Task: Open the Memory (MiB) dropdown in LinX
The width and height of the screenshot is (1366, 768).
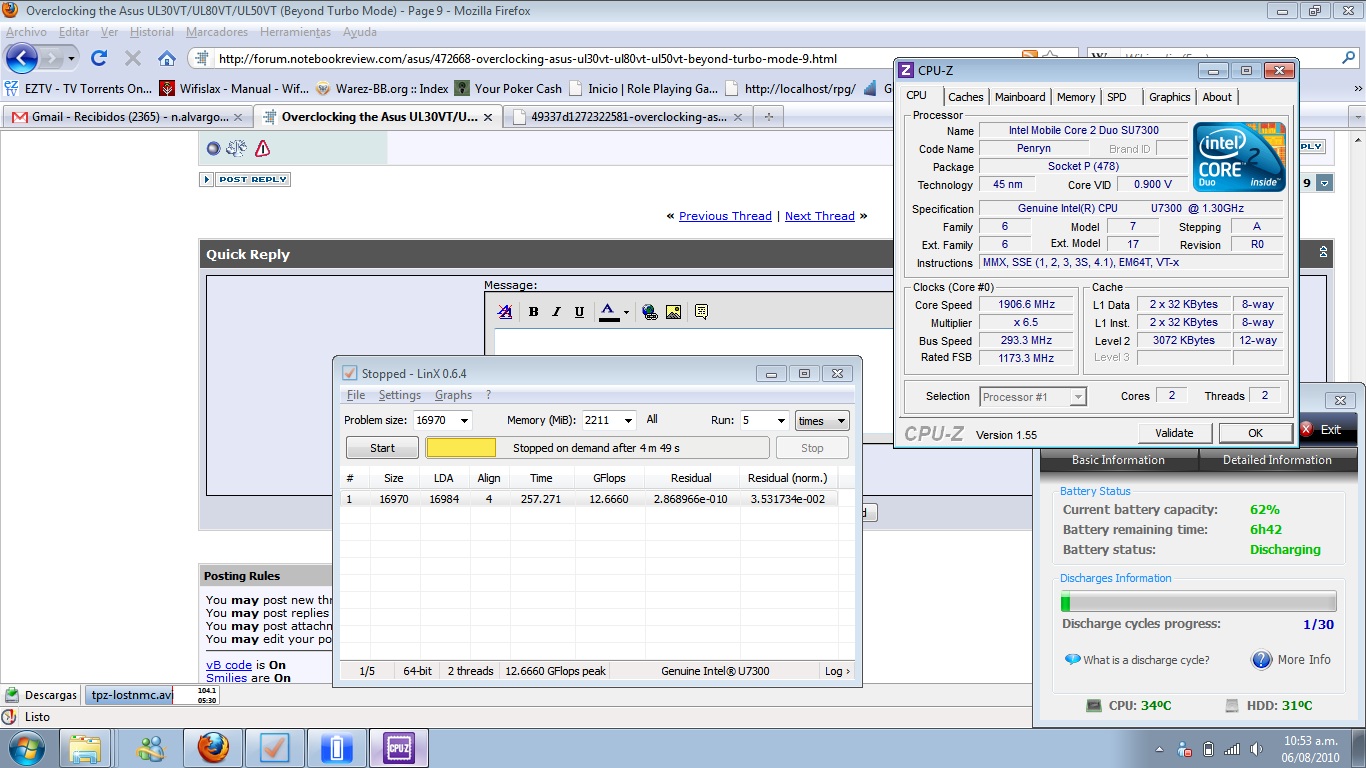Action: (628, 421)
